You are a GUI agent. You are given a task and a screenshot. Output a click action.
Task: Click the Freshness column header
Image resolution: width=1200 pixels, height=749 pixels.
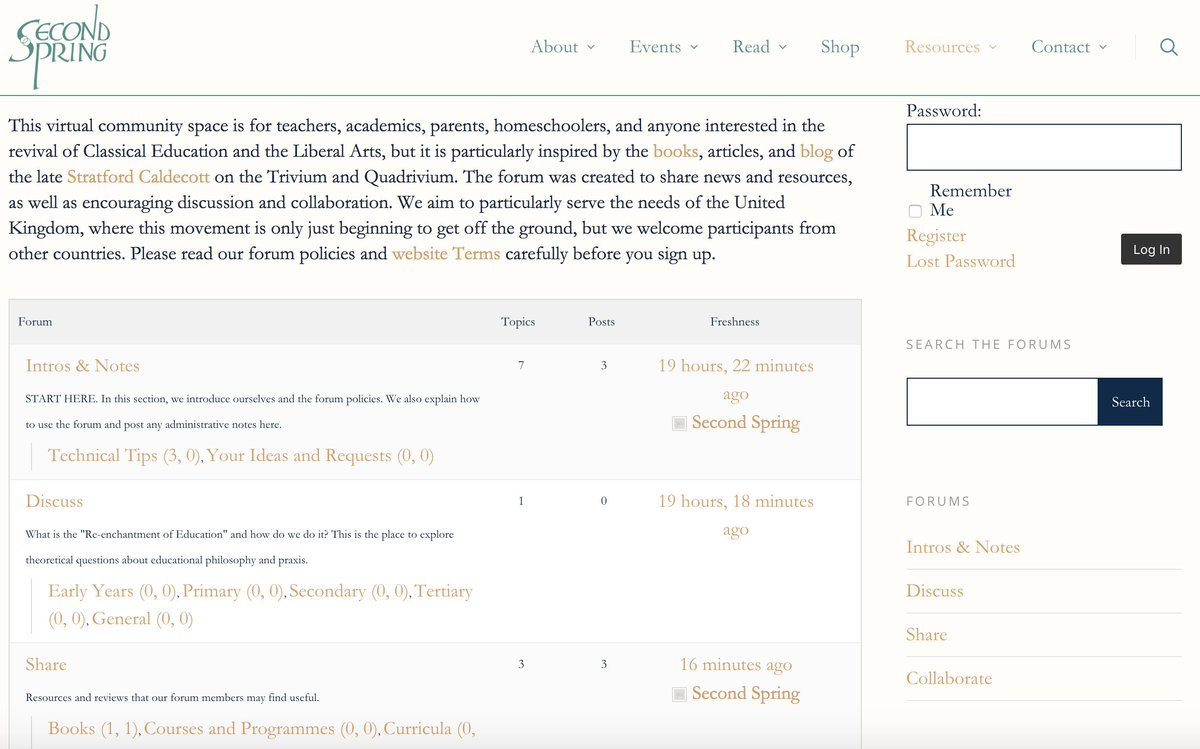(735, 322)
